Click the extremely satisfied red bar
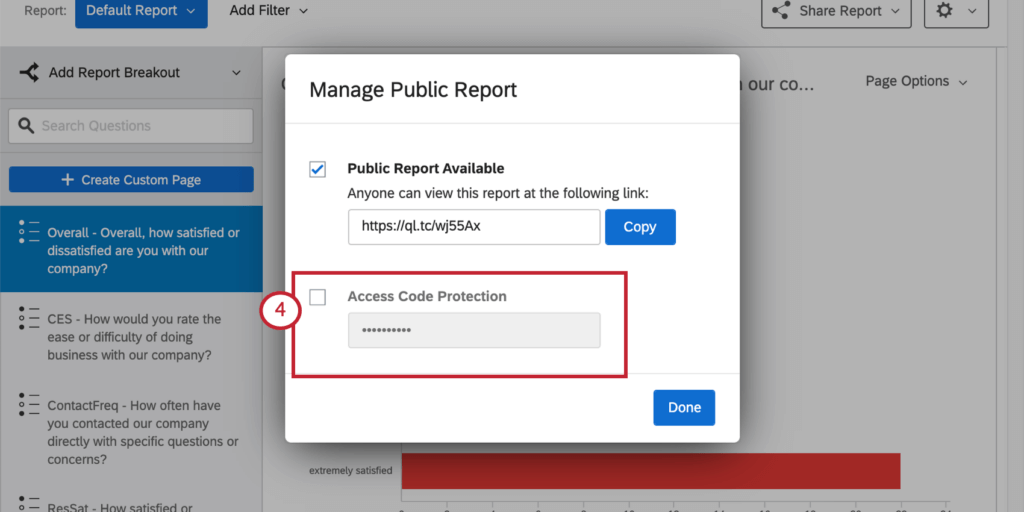The width and height of the screenshot is (1024, 512). coord(650,470)
